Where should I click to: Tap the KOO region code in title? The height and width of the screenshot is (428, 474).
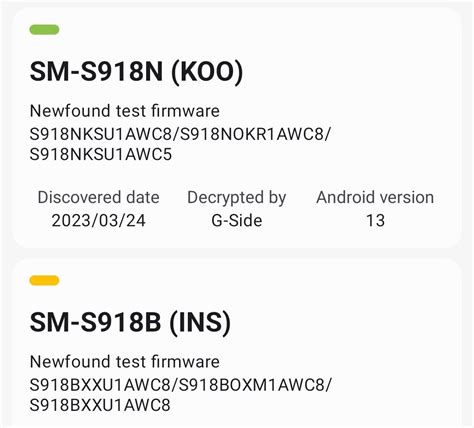[207, 72]
